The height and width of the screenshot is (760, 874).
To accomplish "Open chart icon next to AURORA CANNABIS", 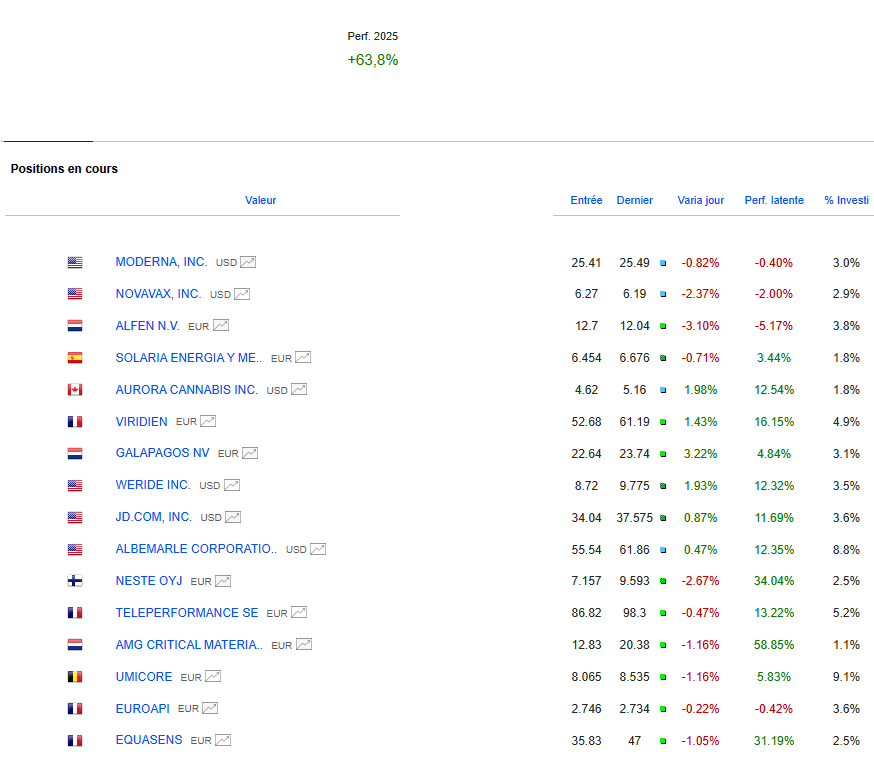I will coord(299,389).
